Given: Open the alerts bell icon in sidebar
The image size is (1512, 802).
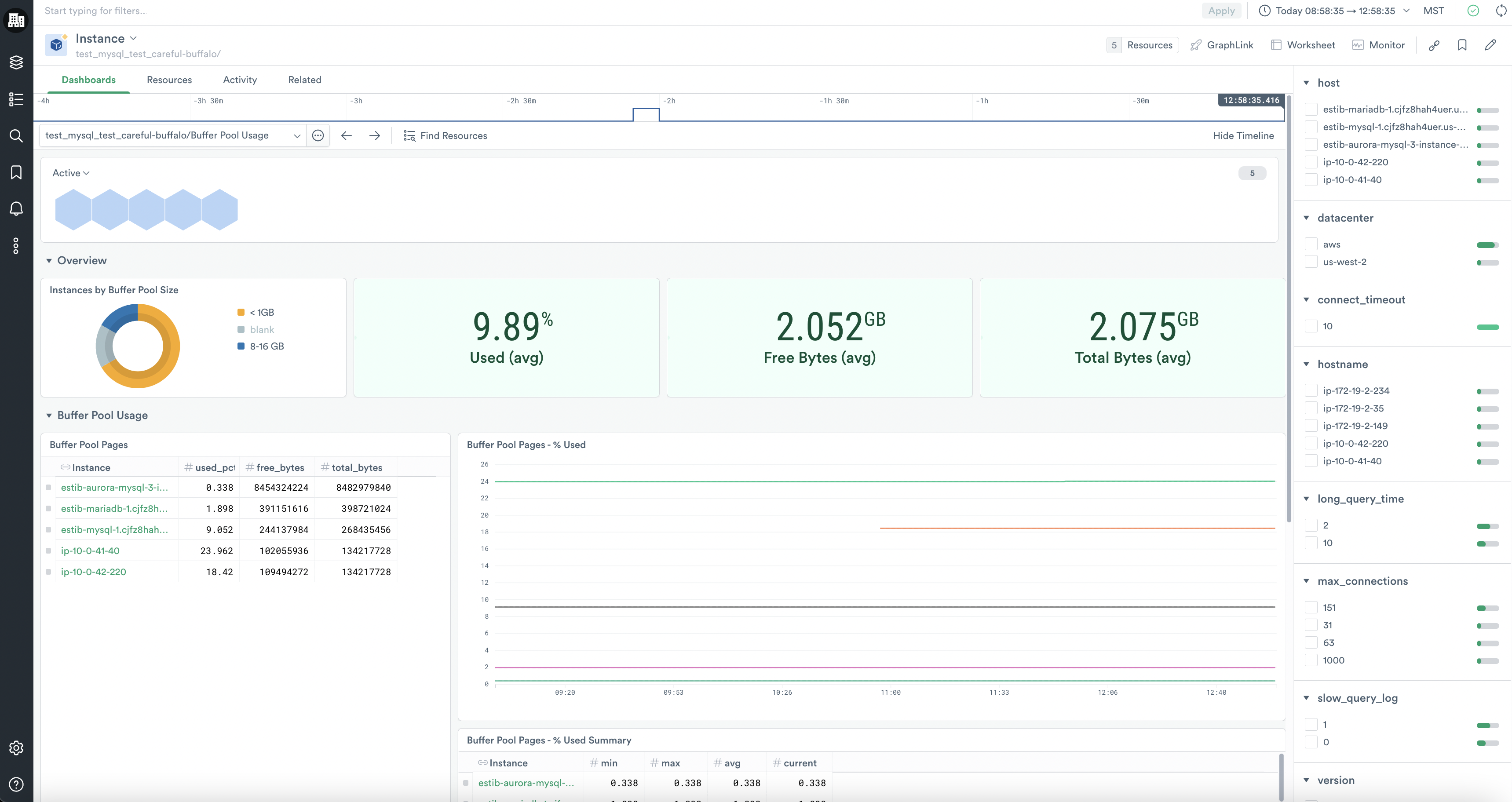Looking at the screenshot, I should coord(16,209).
